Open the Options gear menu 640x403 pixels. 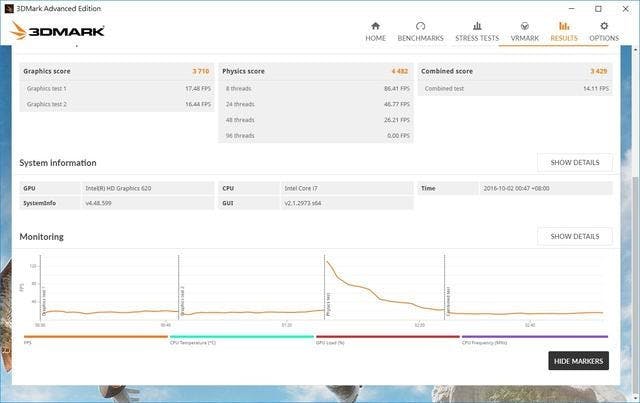click(603, 31)
